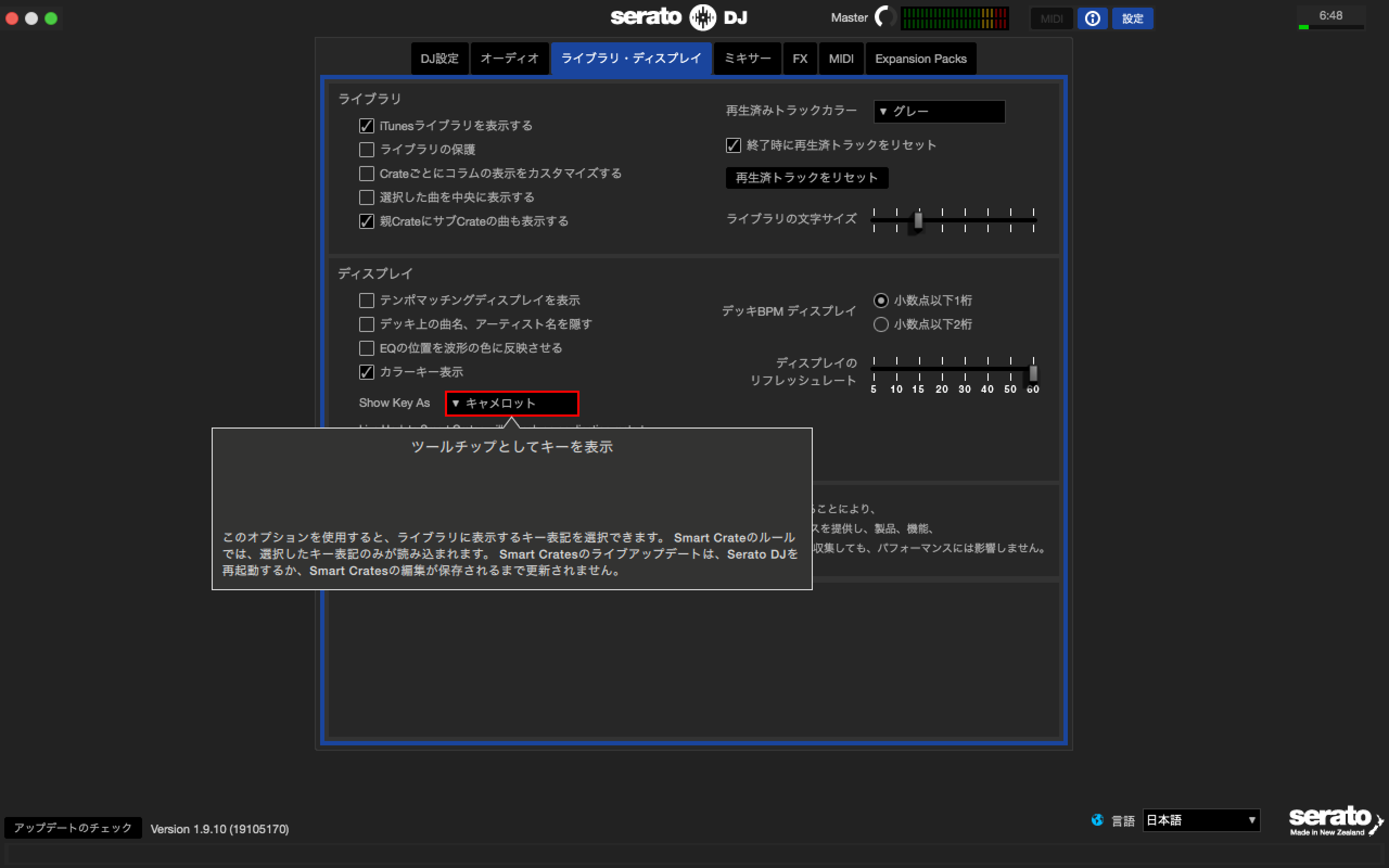Click the ライブラリ section heading
The width and height of the screenshot is (1389, 868).
point(369,99)
